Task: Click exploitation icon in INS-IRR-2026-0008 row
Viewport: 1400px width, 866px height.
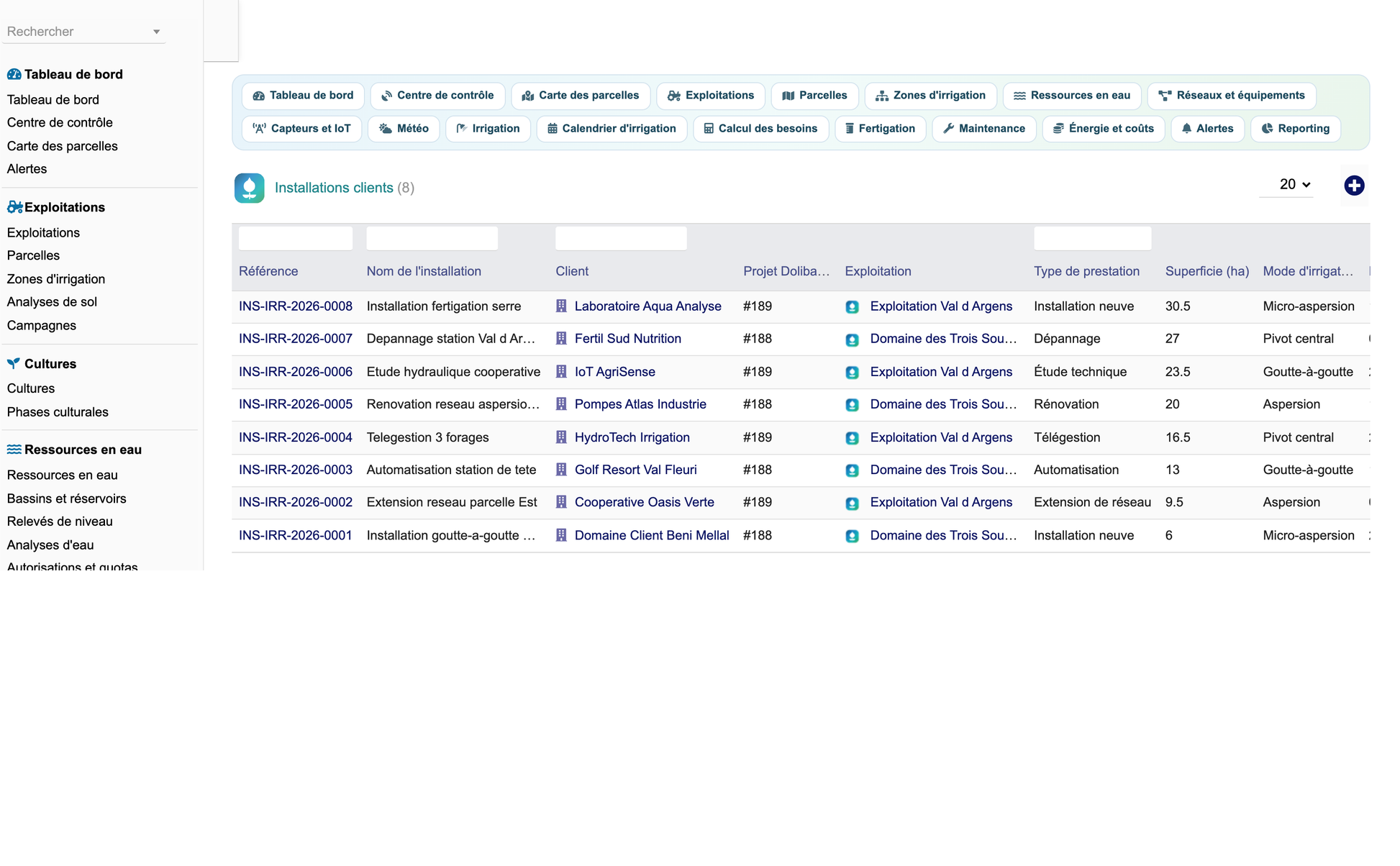Action: click(x=852, y=307)
